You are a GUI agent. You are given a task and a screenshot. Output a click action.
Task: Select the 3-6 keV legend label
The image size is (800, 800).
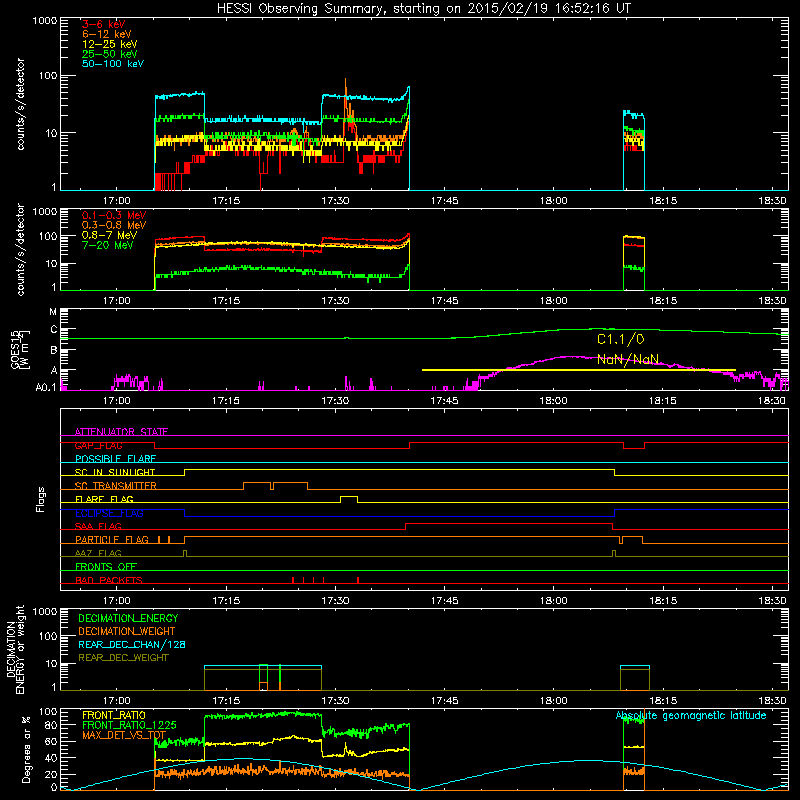(103, 24)
